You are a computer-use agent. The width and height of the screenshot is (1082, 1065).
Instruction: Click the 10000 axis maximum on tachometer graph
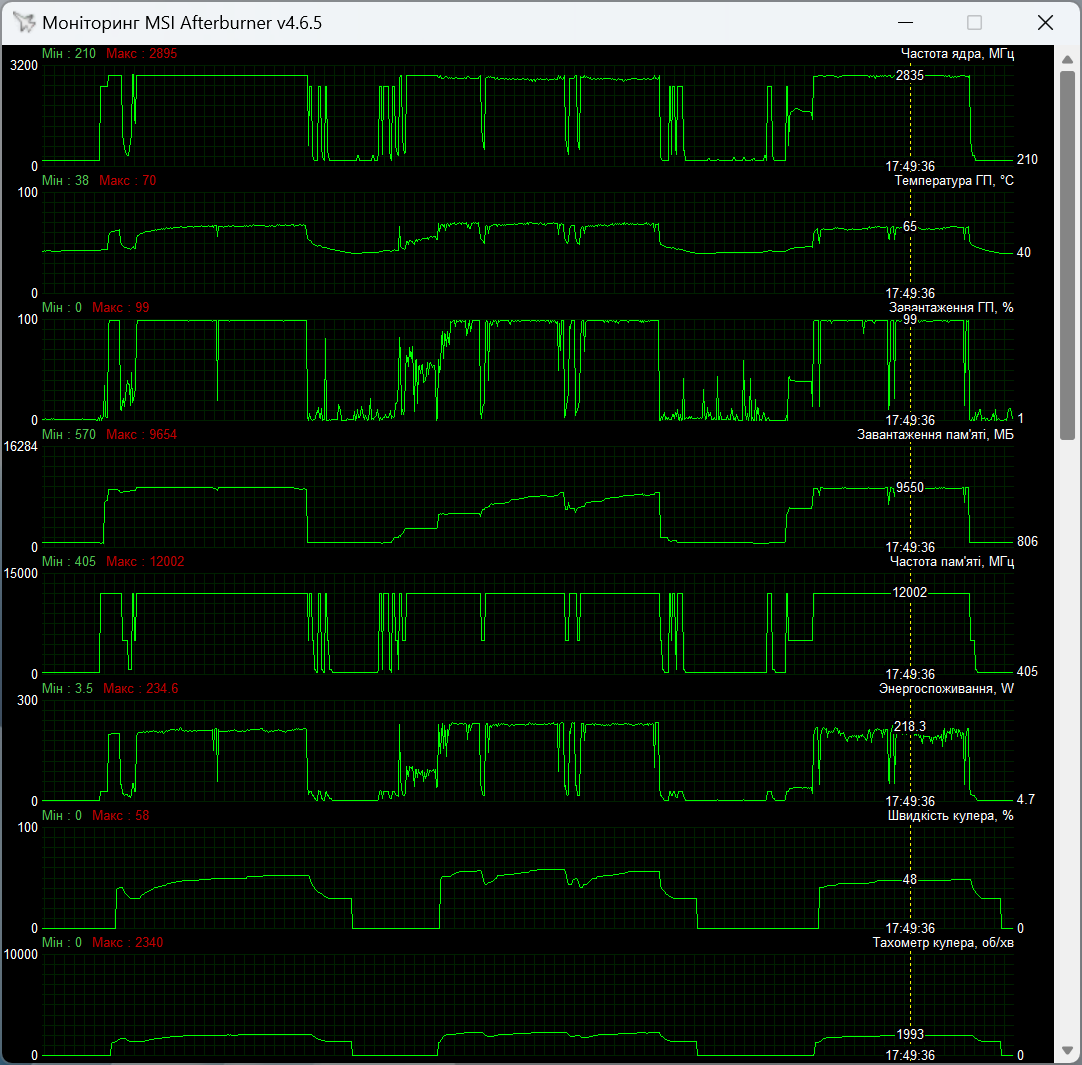(x=21, y=955)
